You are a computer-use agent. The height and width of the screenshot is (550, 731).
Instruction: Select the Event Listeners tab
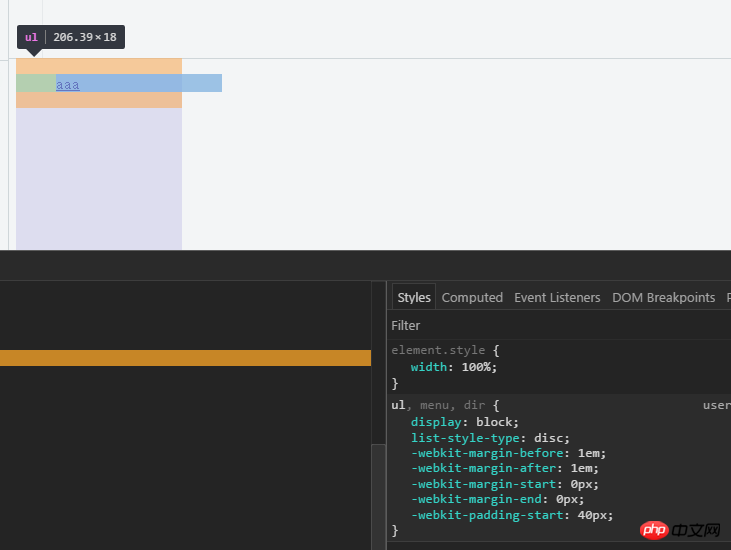[557, 297]
